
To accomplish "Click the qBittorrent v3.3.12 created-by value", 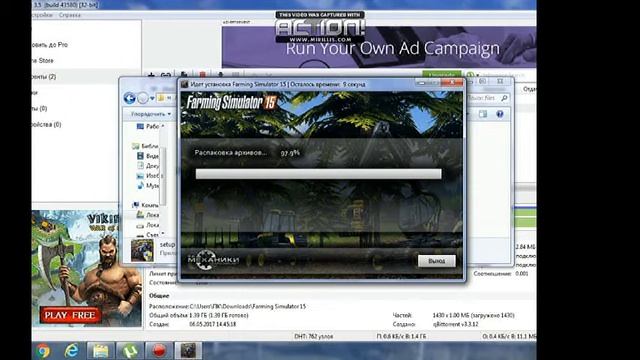I will (455, 324).
